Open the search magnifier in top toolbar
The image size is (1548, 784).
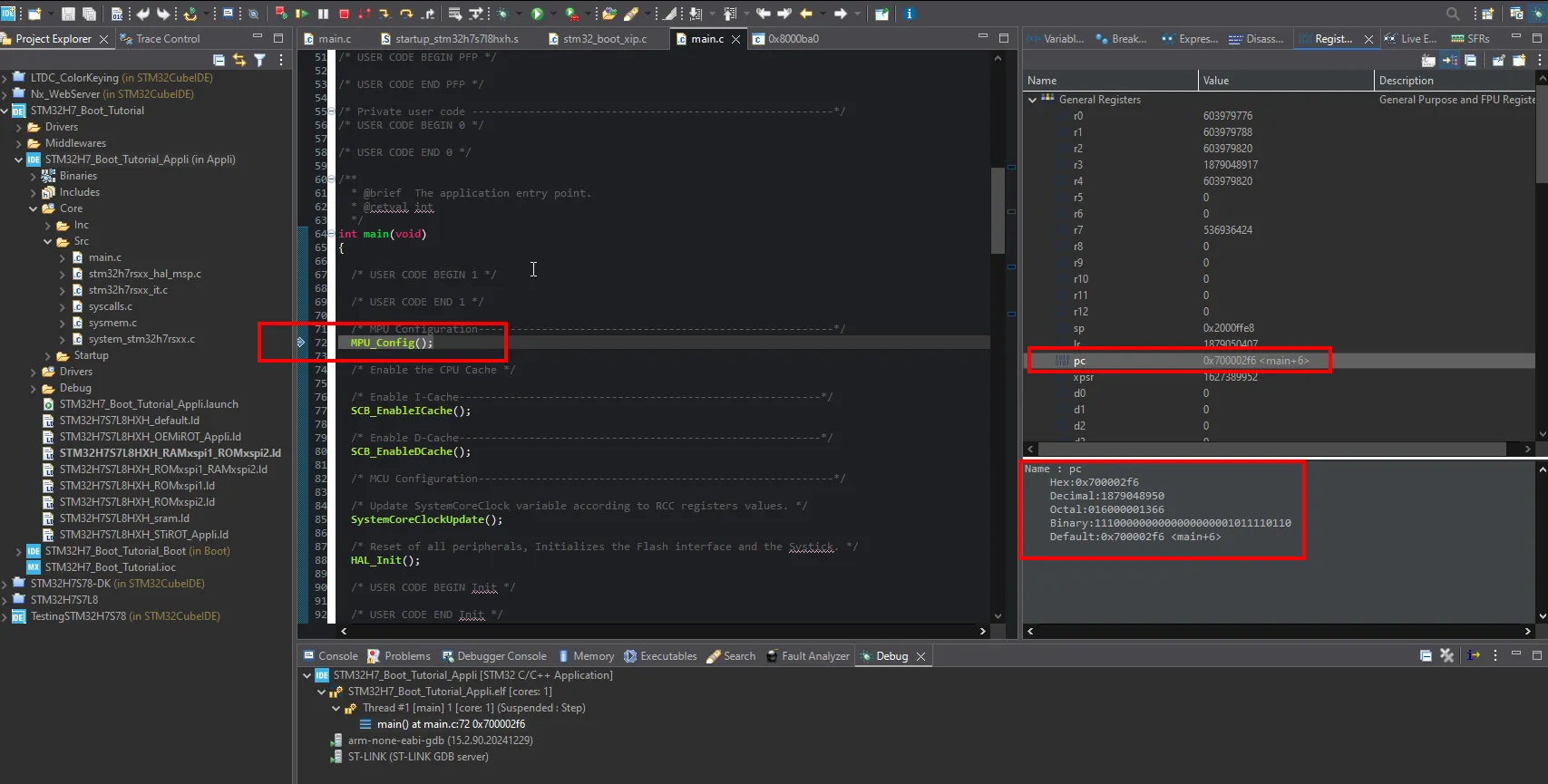click(1453, 14)
